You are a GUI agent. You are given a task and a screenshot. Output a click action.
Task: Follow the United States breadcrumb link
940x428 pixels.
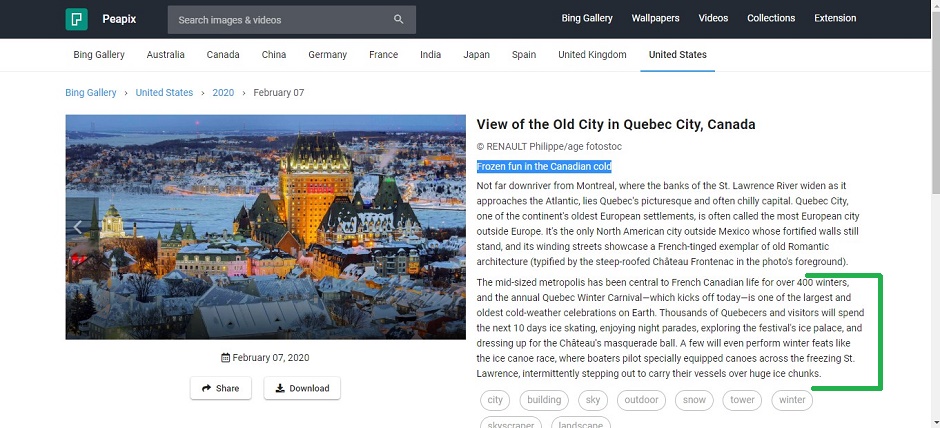pos(164,92)
